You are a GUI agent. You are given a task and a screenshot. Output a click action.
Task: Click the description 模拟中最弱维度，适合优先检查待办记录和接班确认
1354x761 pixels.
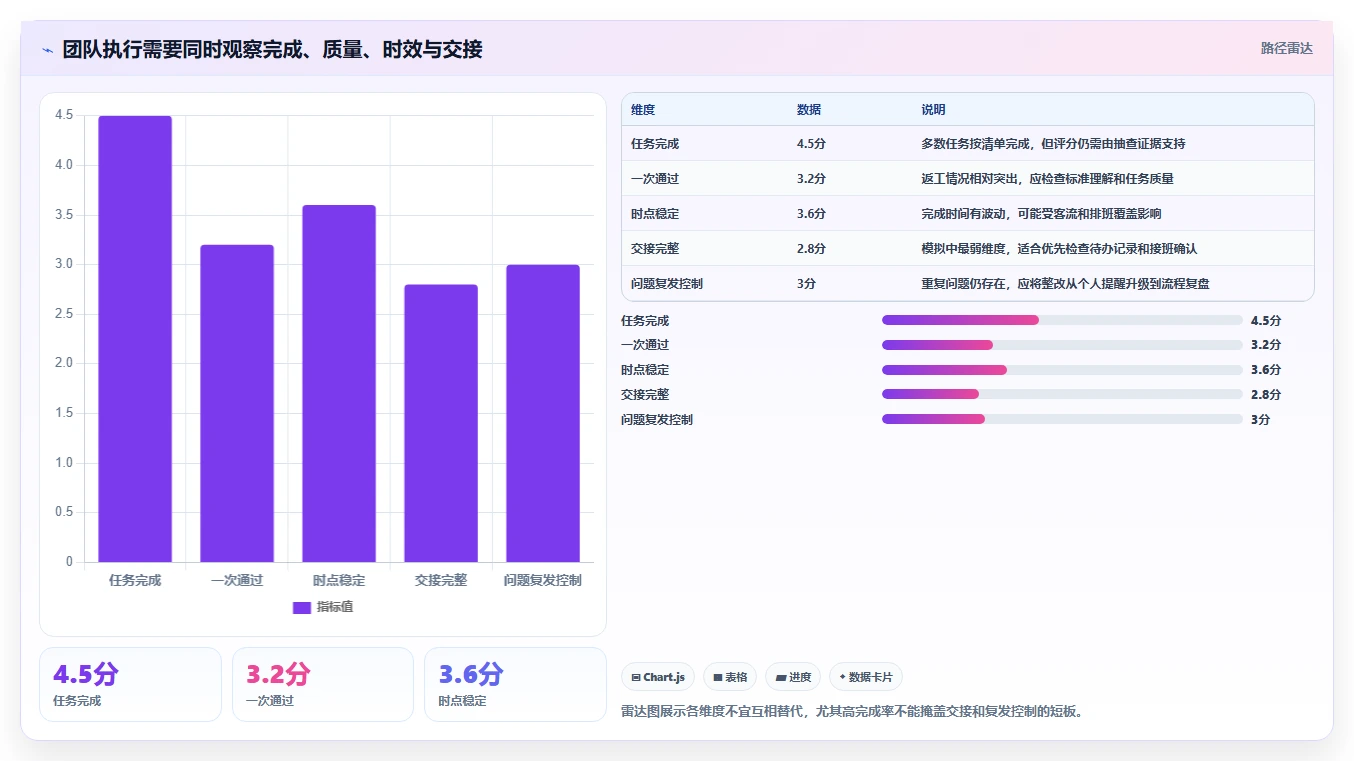pos(1059,249)
